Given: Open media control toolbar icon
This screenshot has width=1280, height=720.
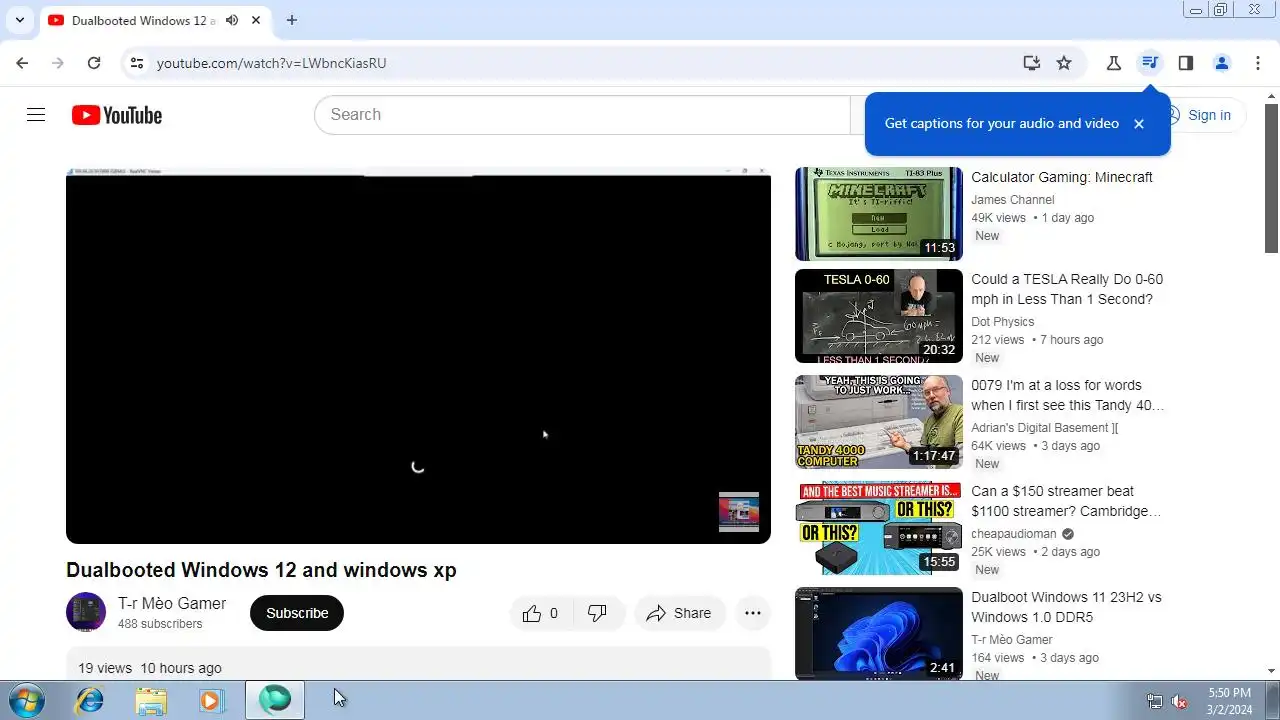Looking at the screenshot, I should 1150,63.
